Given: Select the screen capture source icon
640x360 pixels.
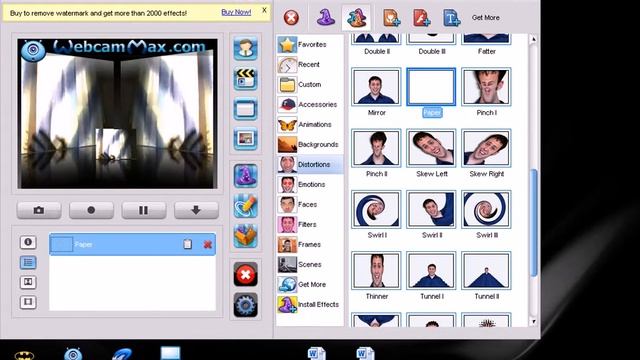Looking at the screenshot, I should pos(245,109).
